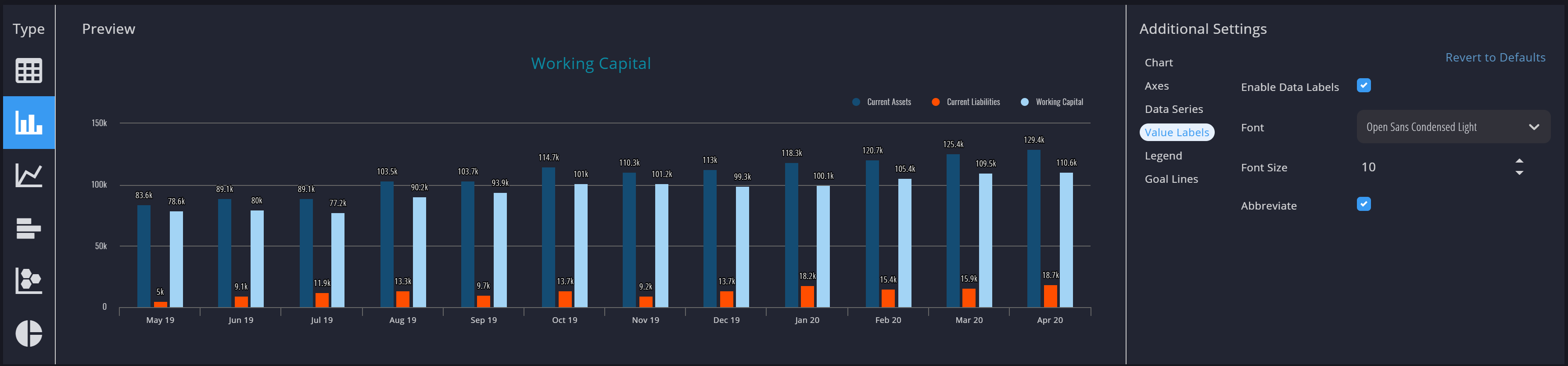Toggle Current Liabilities legend marker
This screenshot has width=1568, height=366.
tap(936, 101)
